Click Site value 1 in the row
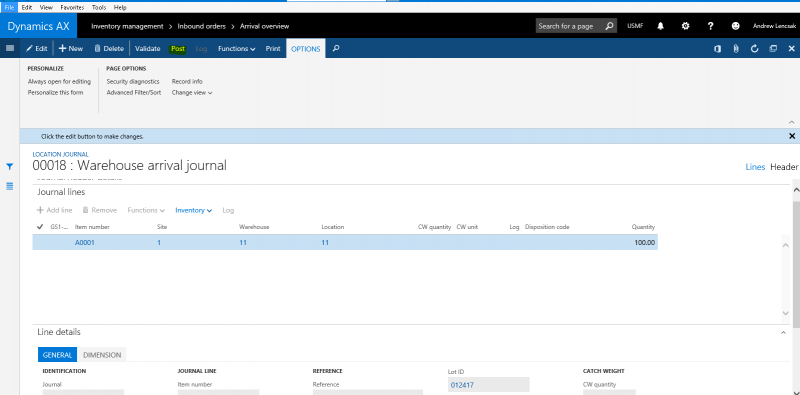This screenshot has height=395, width=800. pyautogui.click(x=159, y=242)
